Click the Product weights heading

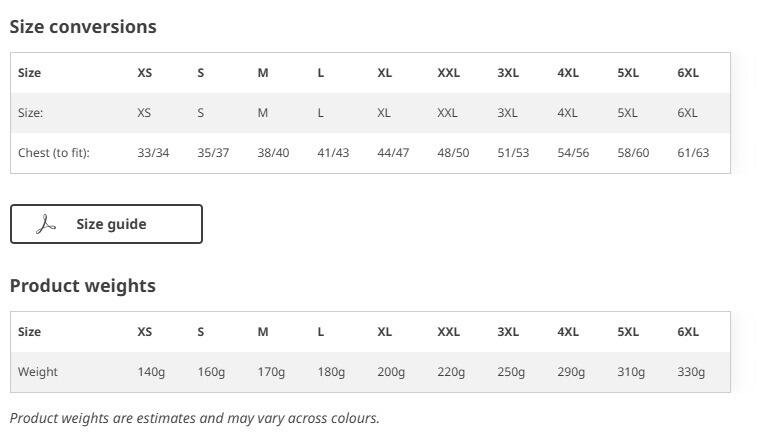(x=83, y=286)
